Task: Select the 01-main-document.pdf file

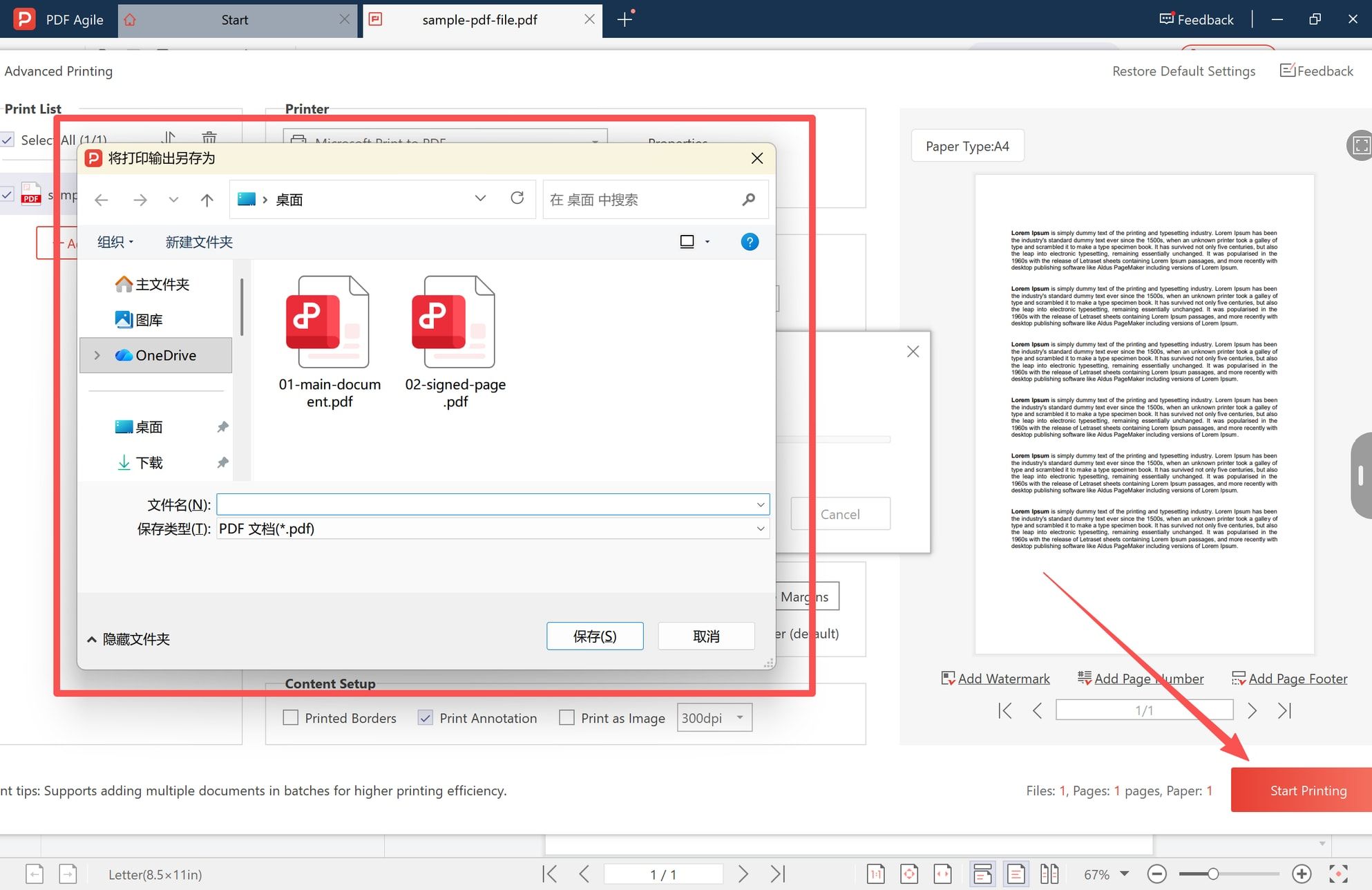Action: pos(330,343)
